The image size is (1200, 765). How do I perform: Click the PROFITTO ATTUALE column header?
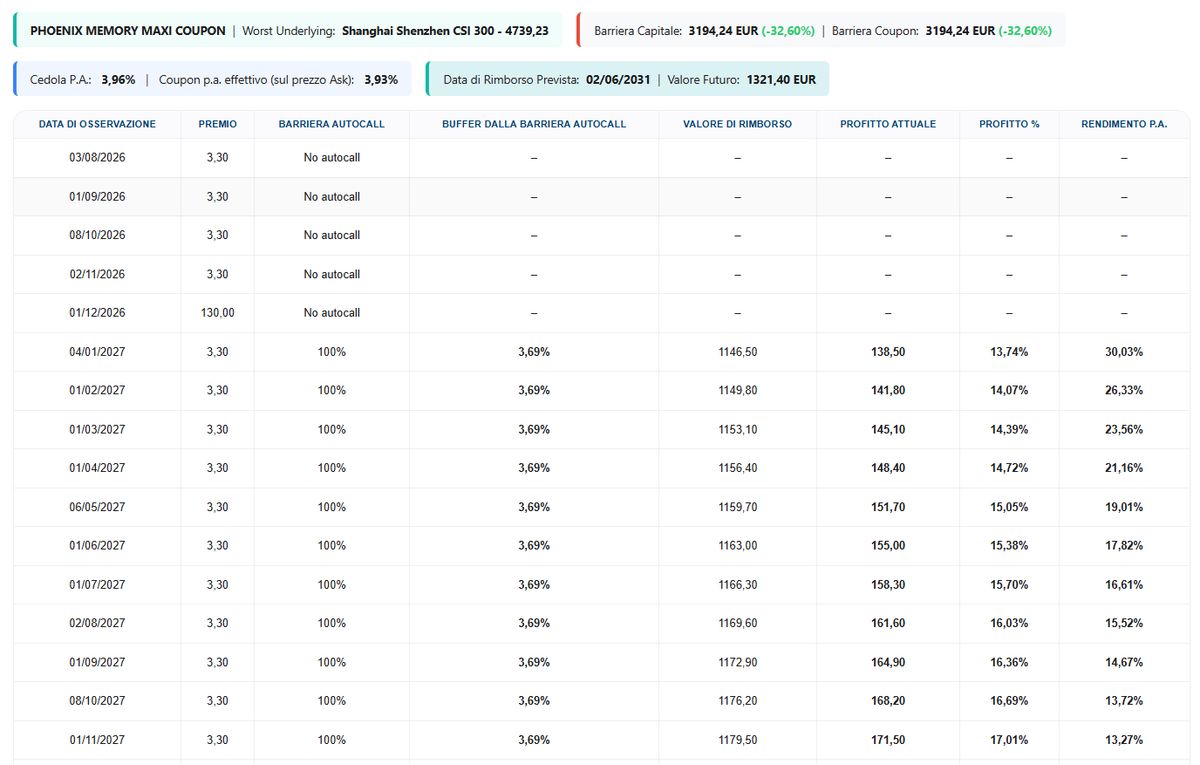(x=888, y=124)
